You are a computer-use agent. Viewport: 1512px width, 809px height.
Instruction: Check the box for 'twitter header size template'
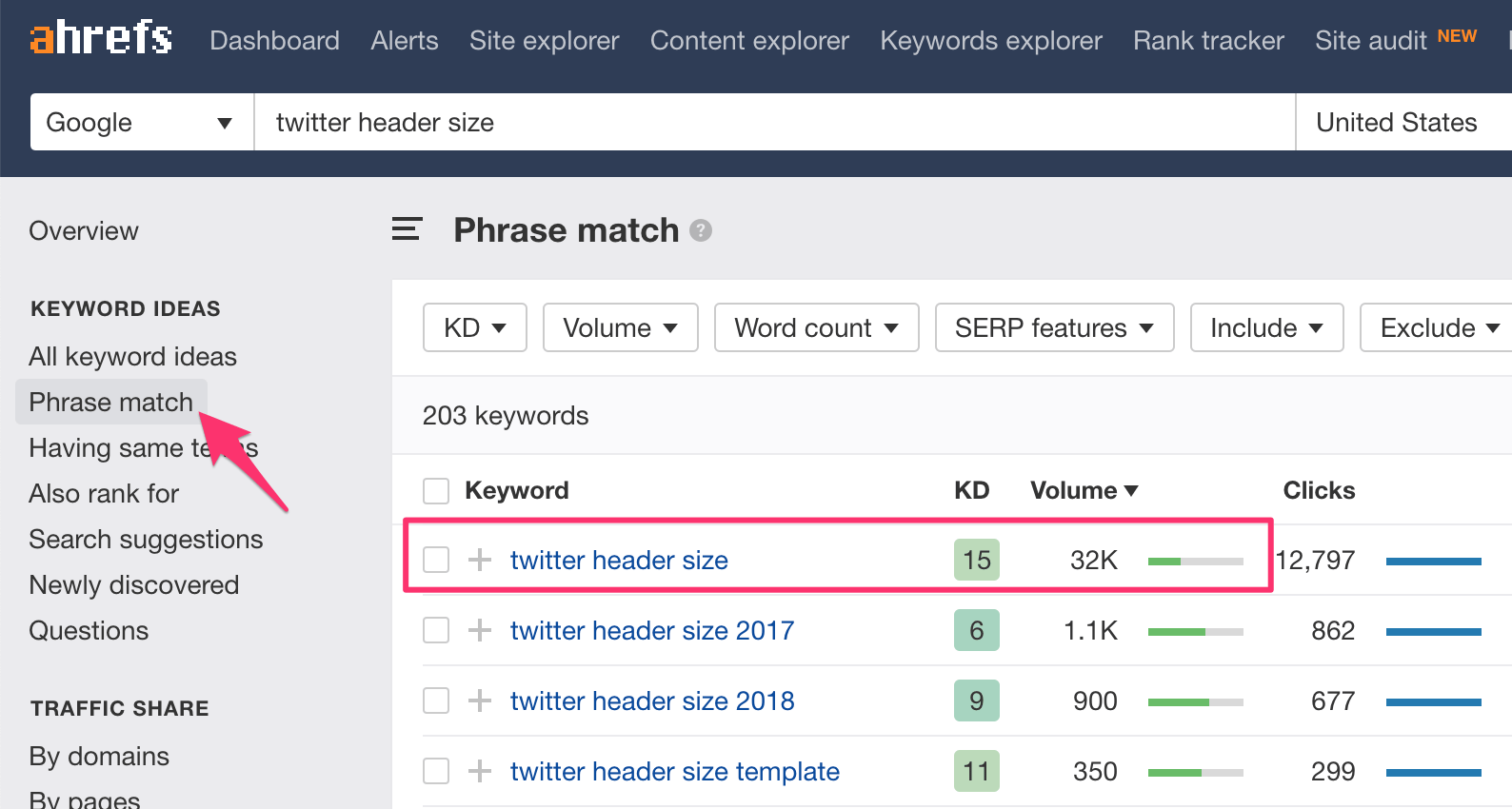[436, 771]
